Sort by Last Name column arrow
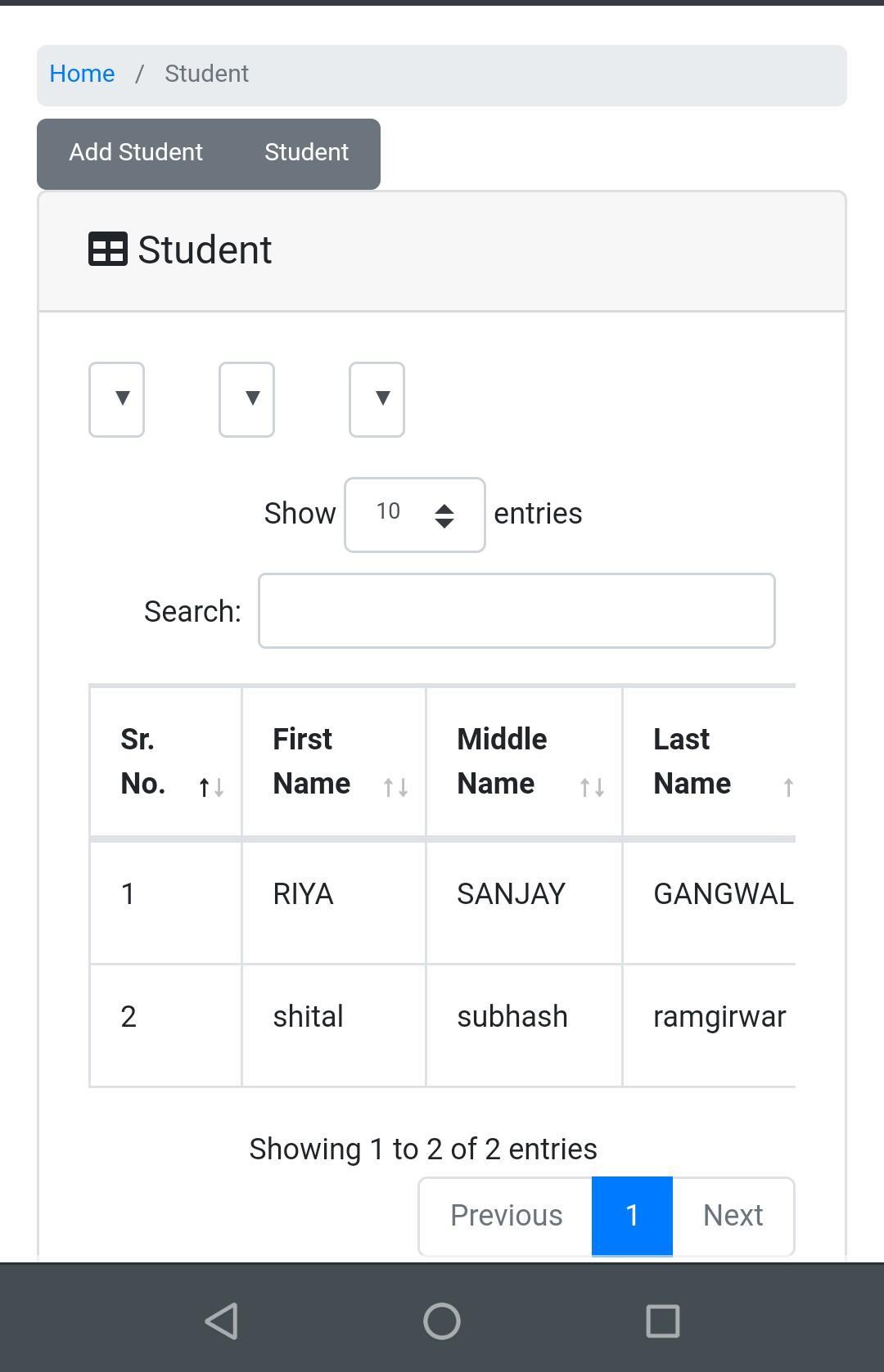Screen dimensions: 884x1372 click(788, 787)
